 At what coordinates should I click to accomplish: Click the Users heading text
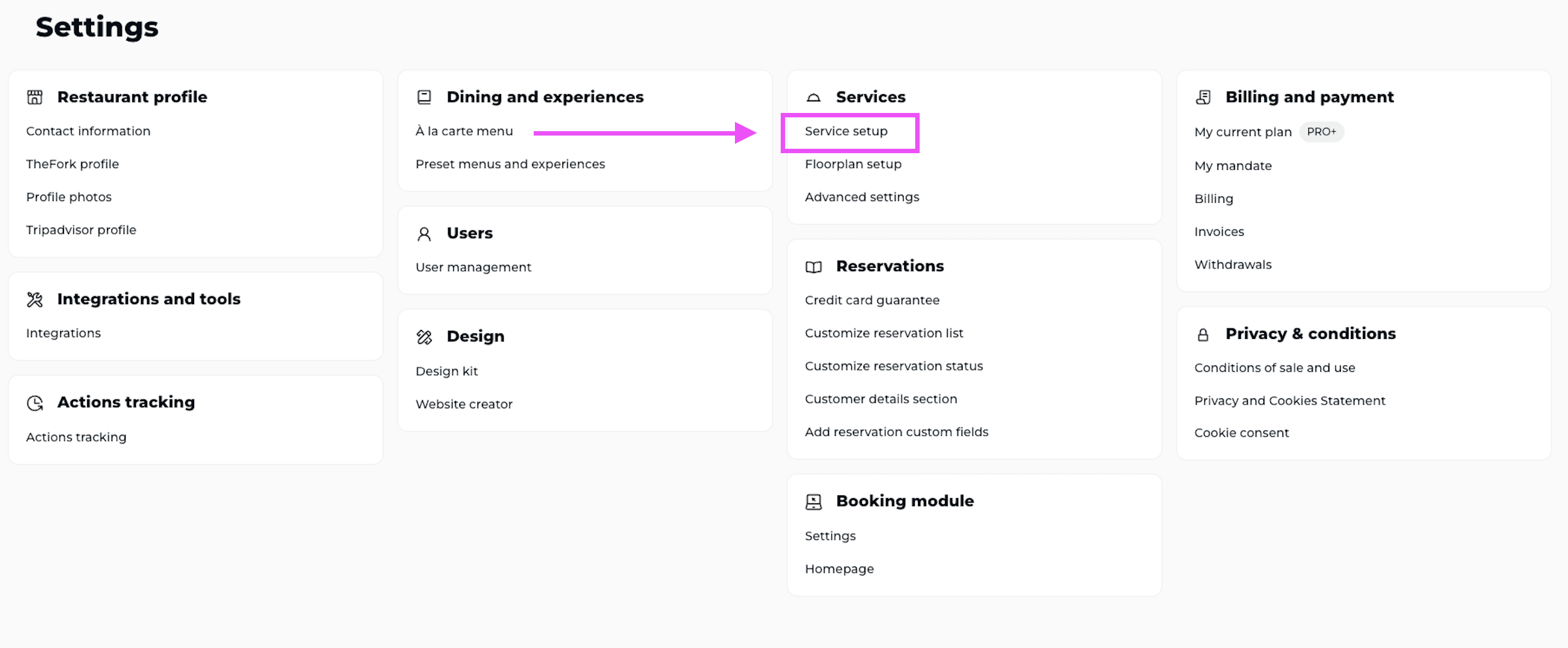[469, 233]
